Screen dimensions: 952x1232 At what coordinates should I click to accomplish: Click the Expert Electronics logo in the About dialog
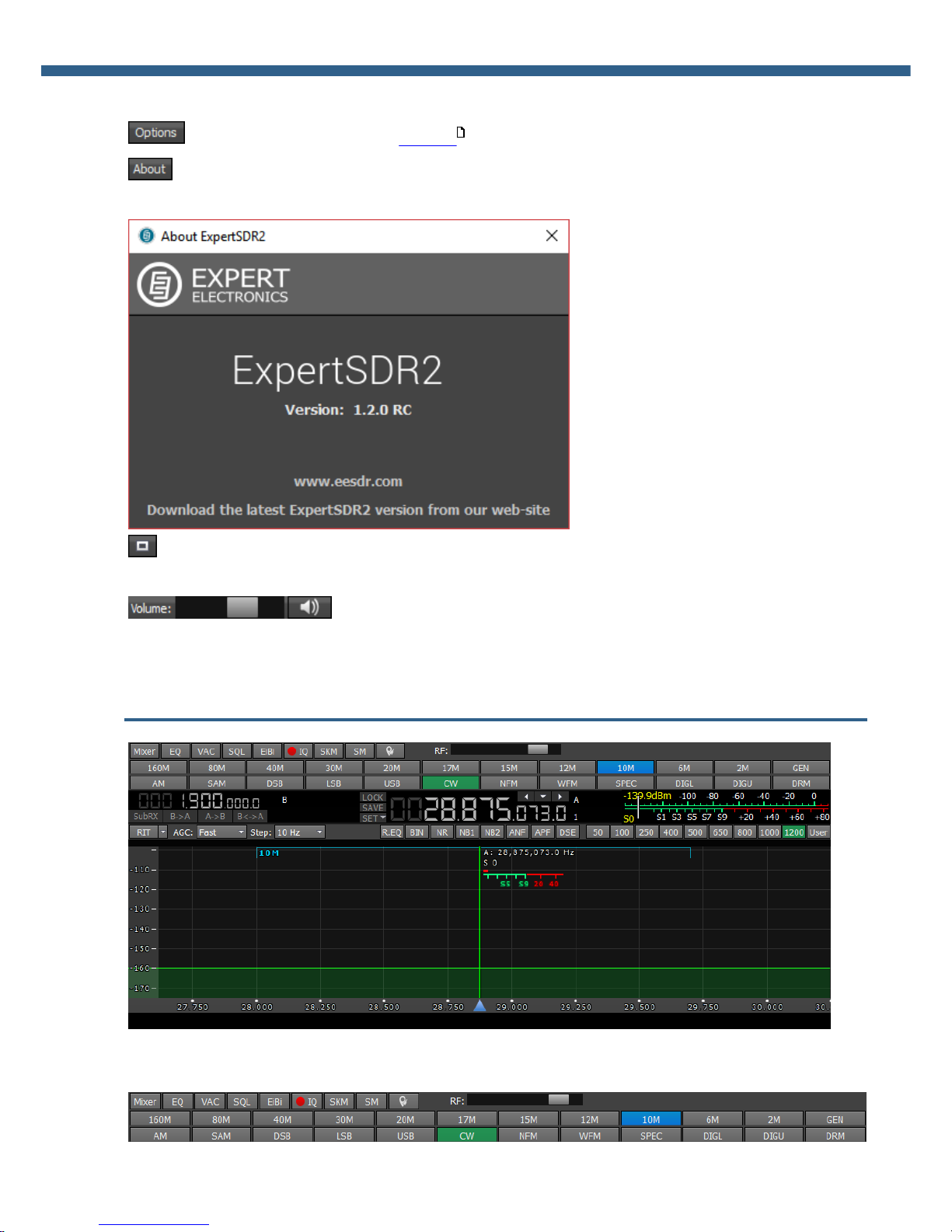point(214,284)
